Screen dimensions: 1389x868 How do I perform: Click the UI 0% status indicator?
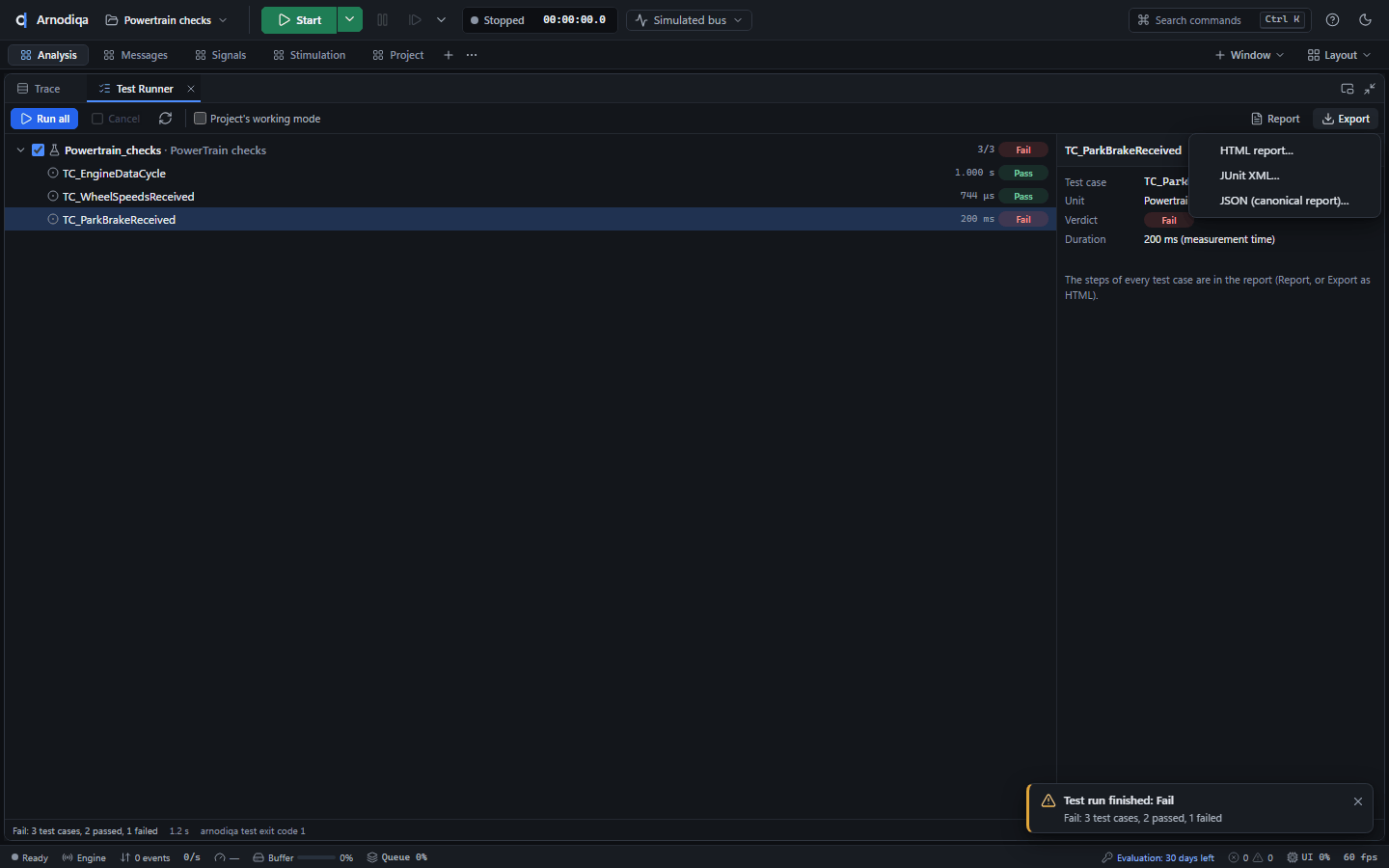pyautogui.click(x=1309, y=857)
